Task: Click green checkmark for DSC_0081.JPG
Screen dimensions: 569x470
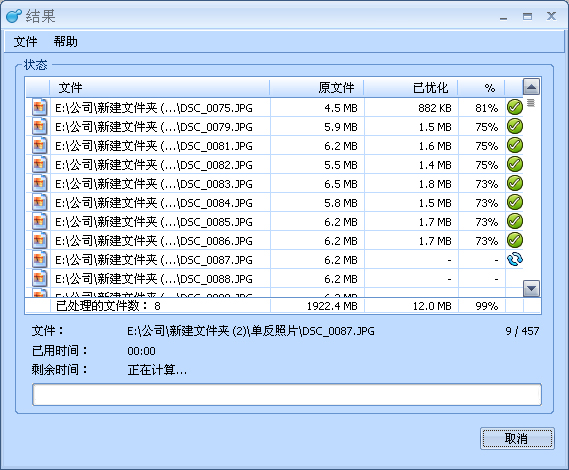Action: pyautogui.click(x=515, y=145)
